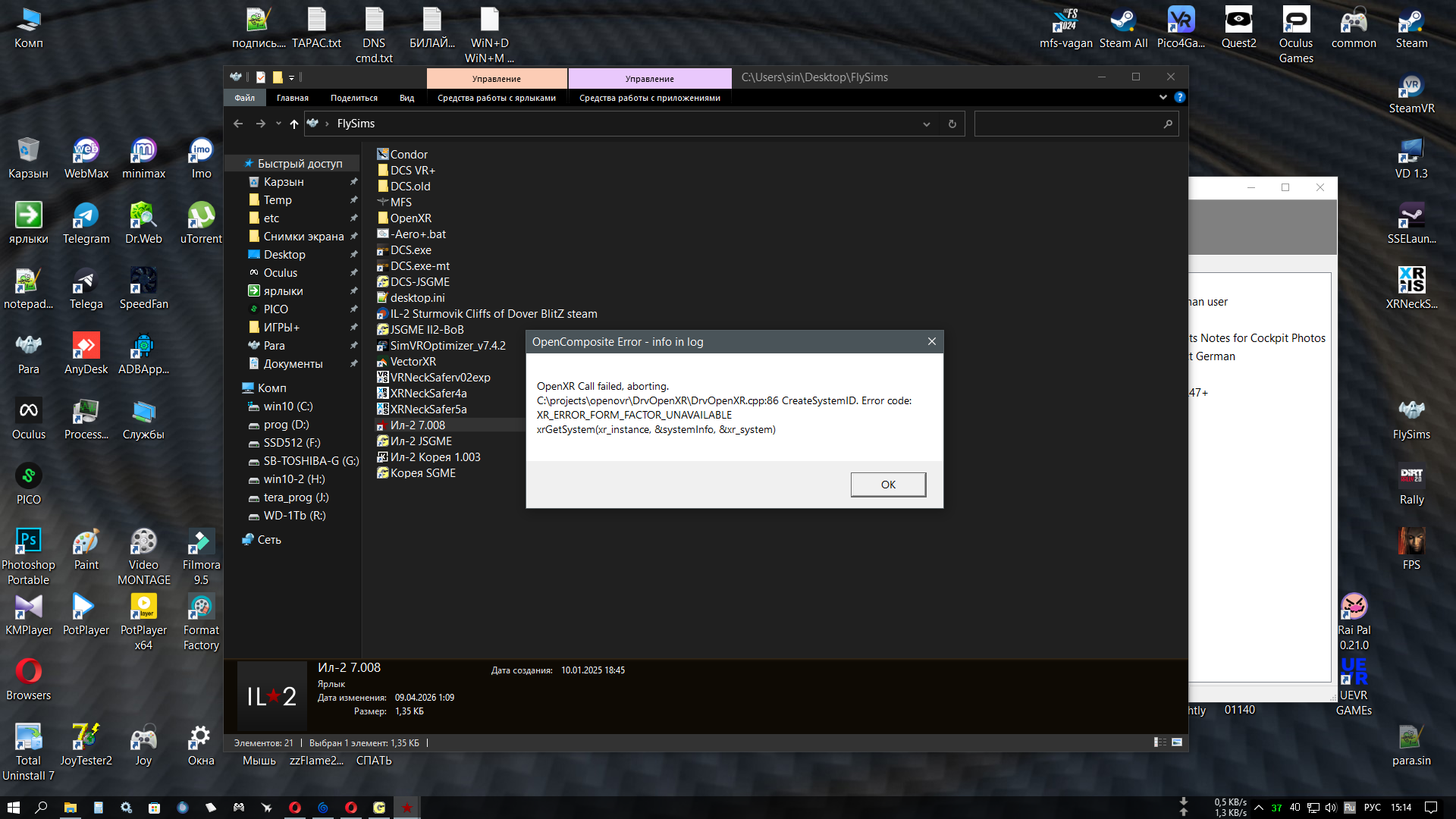The height and width of the screenshot is (819, 1456).
Task: Select DCS.exe-mt shortcut
Action: coord(413,266)
